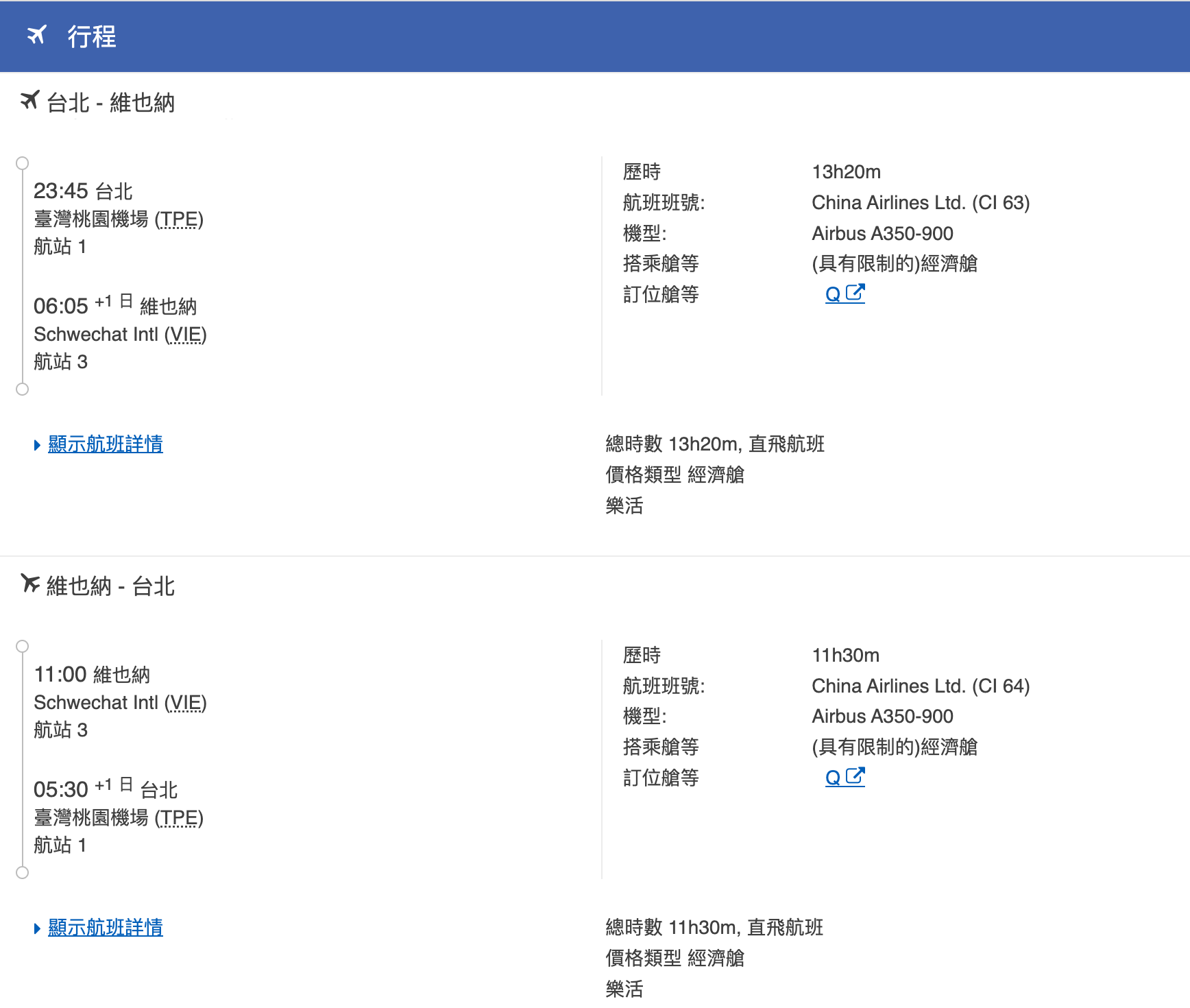The image size is (1190, 1008).
Task: Click 航站 1 under return TPE arrival
Action: tap(60, 845)
